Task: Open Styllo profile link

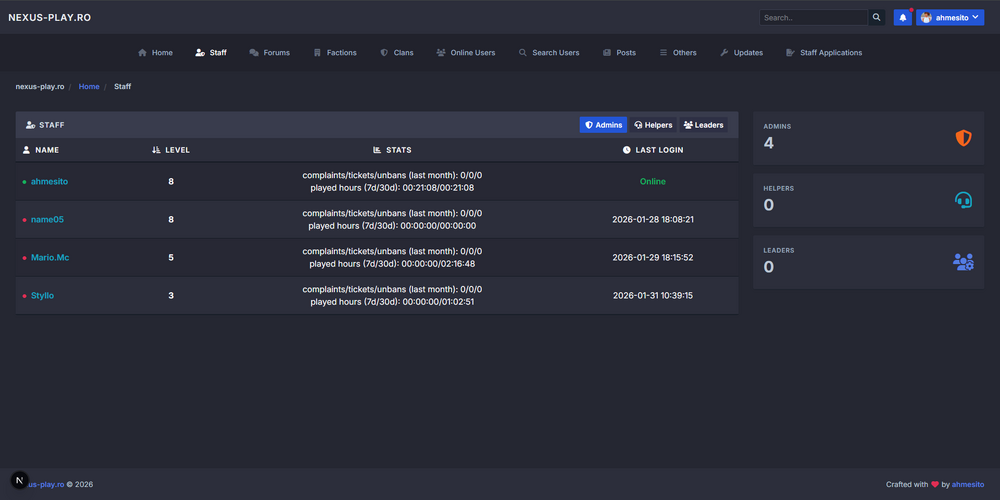Action: (x=42, y=295)
